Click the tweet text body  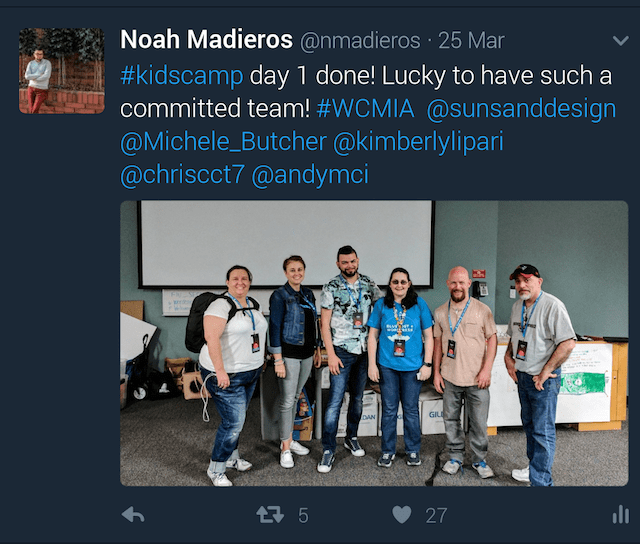point(368,125)
